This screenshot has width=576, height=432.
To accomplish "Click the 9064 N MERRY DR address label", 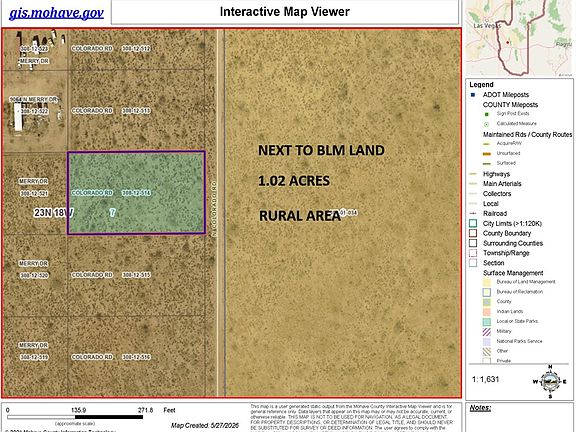I will [x=34, y=100].
